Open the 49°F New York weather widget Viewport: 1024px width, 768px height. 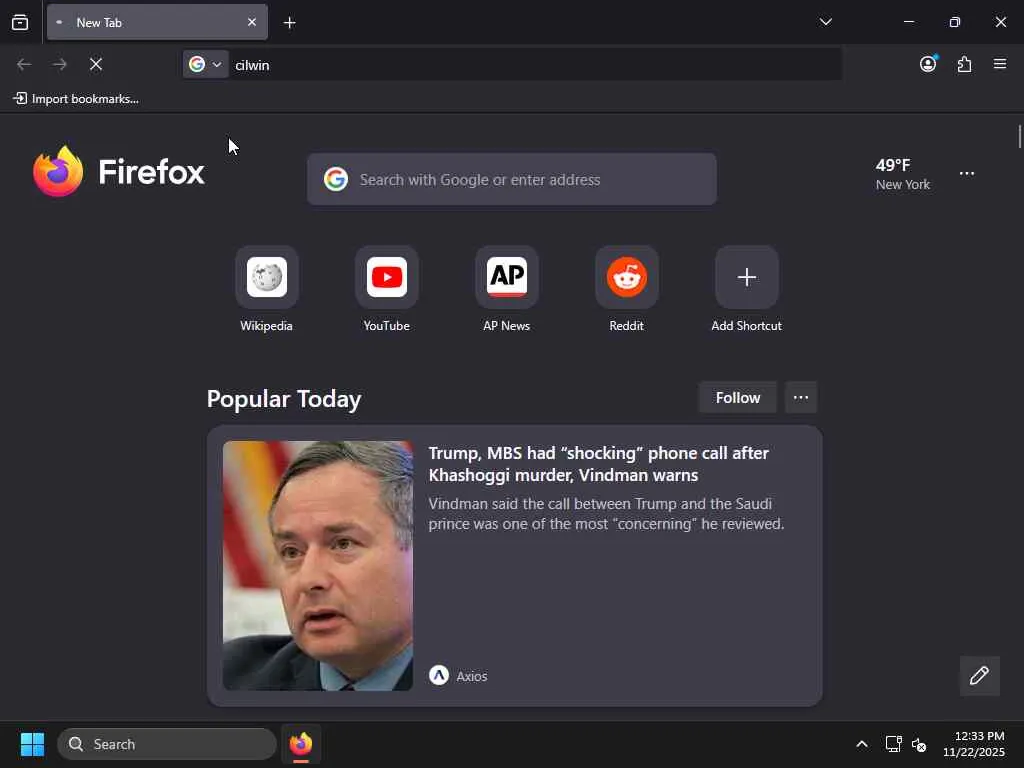(x=903, y=174)
